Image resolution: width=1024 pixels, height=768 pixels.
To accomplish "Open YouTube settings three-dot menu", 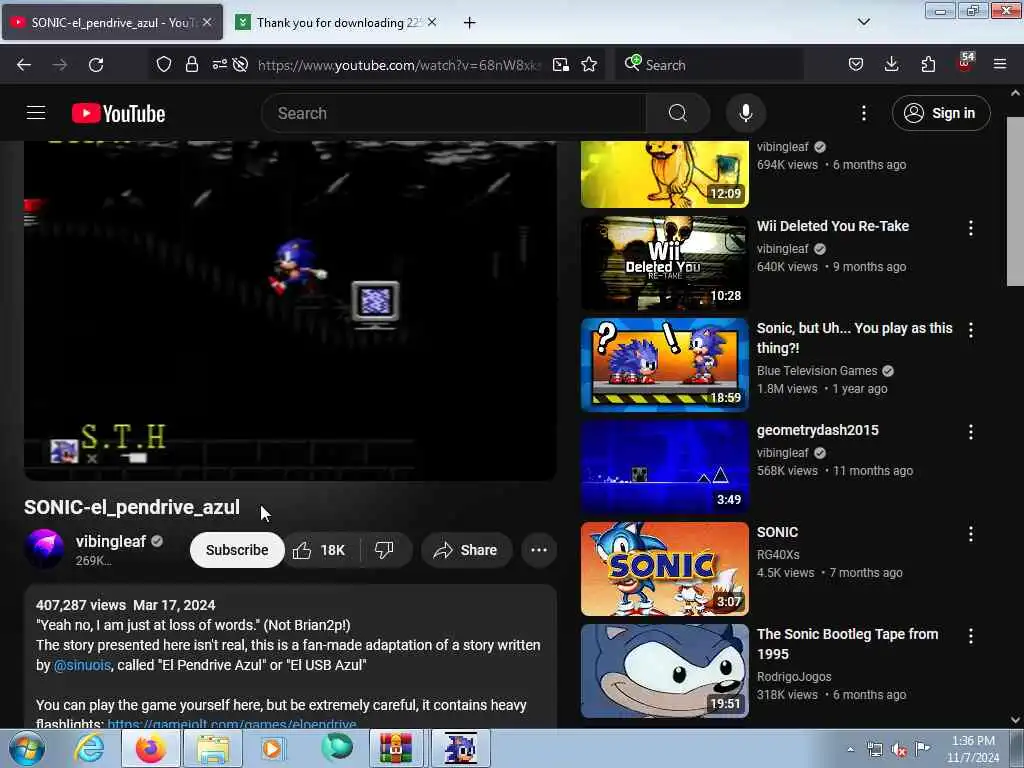I will click(863, 113).
